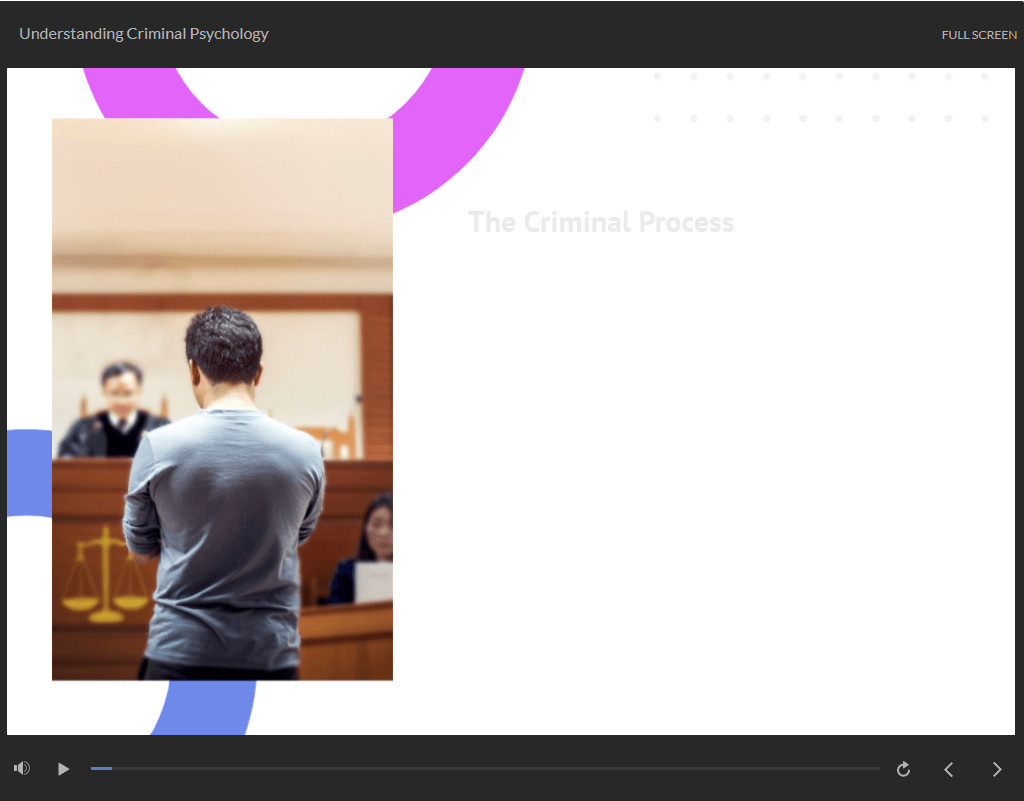The height and width of the screenshot is (801, 1024).
Task: Mute the audio with the speaker icon
Action: point(22,769)
